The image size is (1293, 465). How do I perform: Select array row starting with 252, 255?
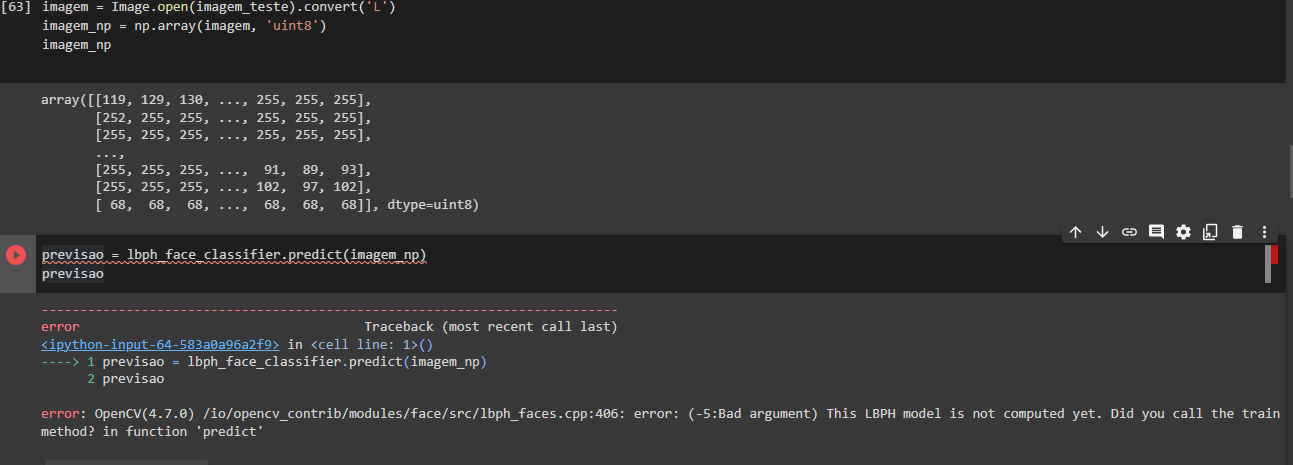tap(233, 118)
